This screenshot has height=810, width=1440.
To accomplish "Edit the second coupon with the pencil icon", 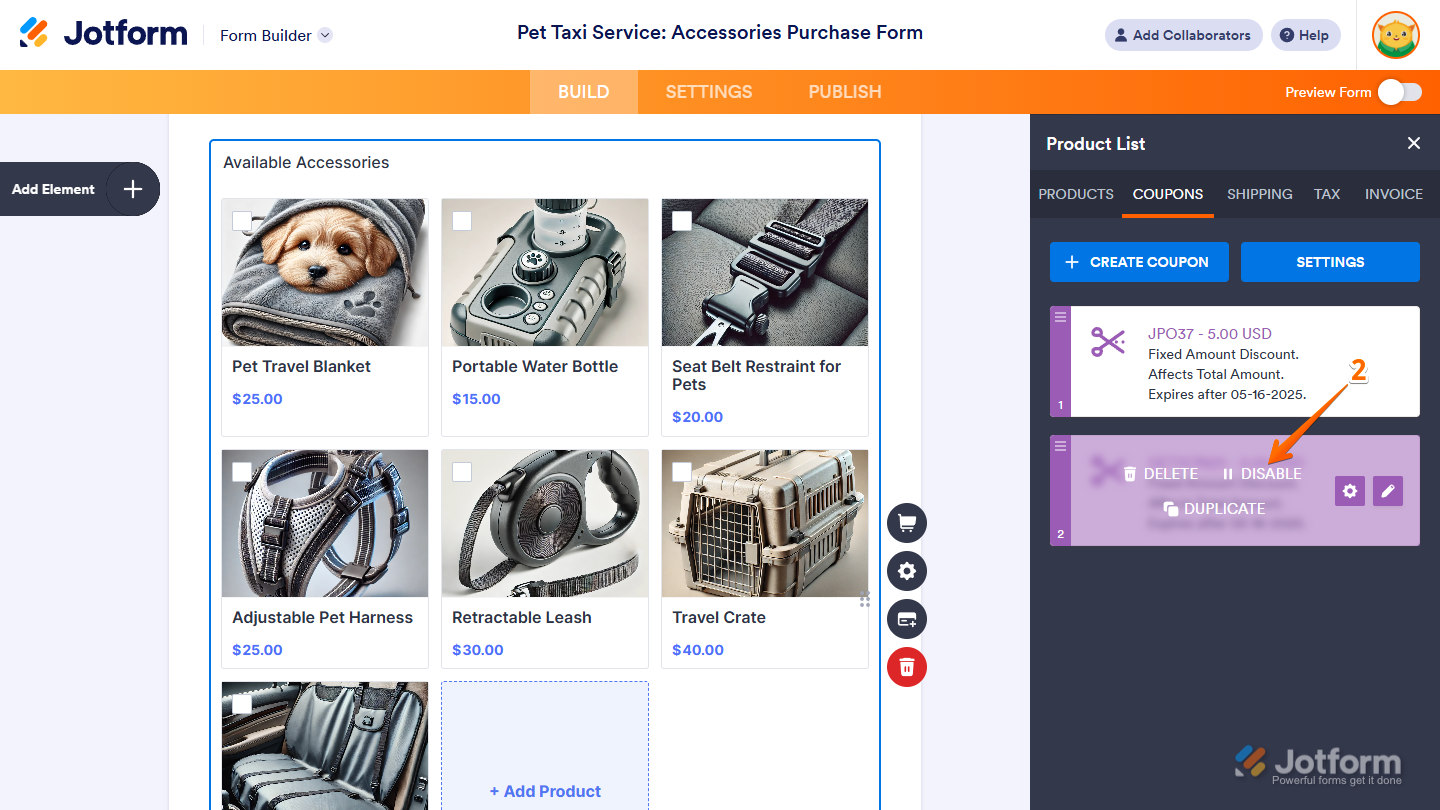I will (x=1388, y=491).
